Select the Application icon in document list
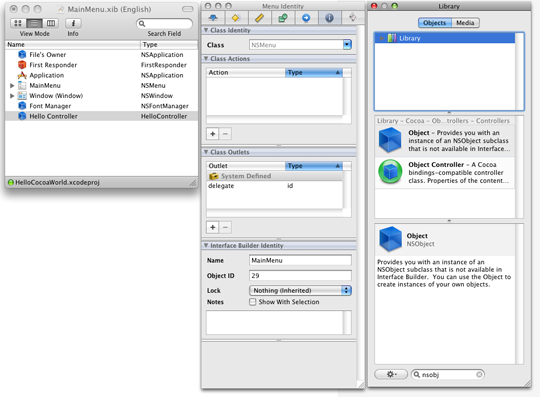The height and width of the screenshot is (397, 540). [x=22, y=75]
